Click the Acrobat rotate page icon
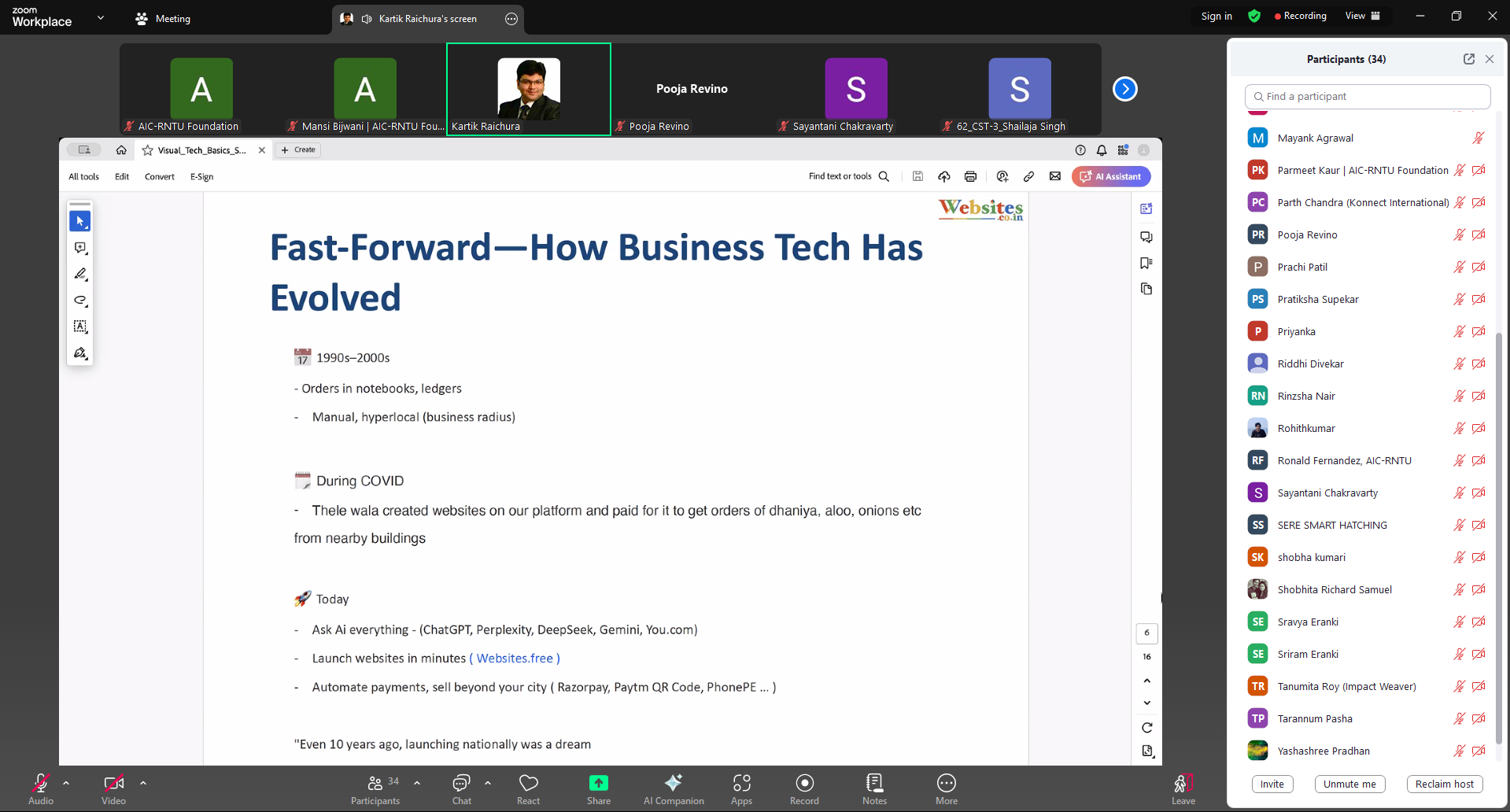Screen dimensions: 1510x812 coord(1146,727)
